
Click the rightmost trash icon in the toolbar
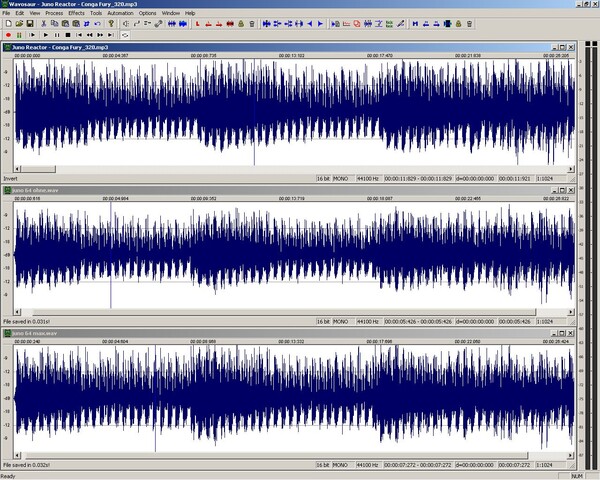click(x=470, y=24)
